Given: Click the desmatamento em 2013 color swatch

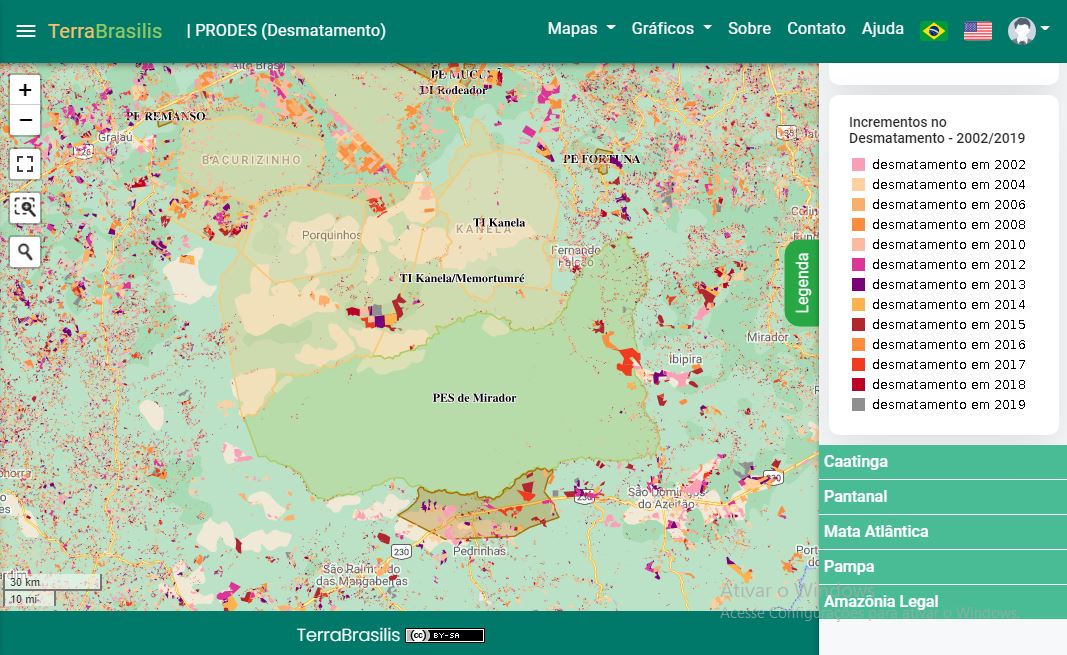Looking at the screenshot, I should [858, 285].
